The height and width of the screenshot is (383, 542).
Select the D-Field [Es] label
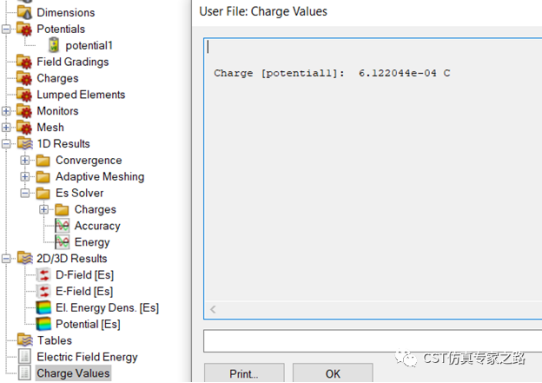[x=85, y=275]
